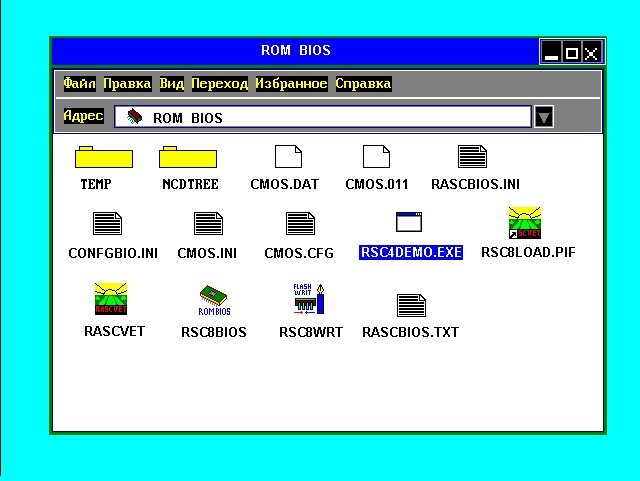Select the RSC4DEMO.EXE program window icon

click(409, 222)
